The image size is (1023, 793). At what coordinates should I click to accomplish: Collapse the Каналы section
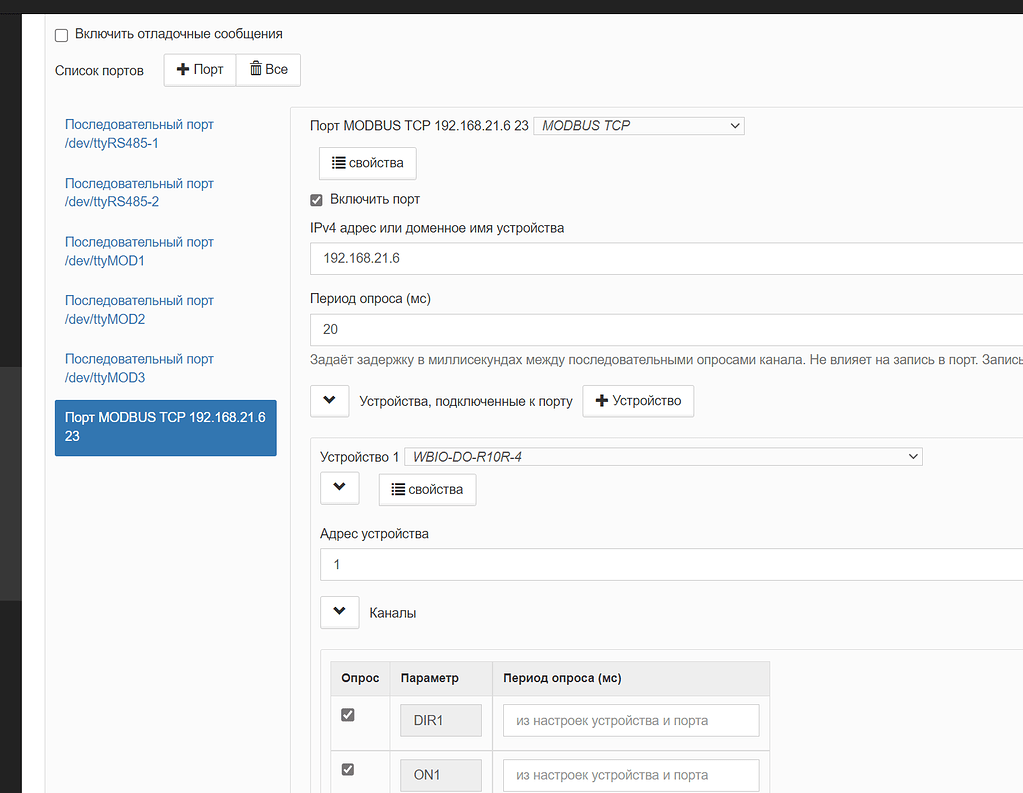point(338,611)
